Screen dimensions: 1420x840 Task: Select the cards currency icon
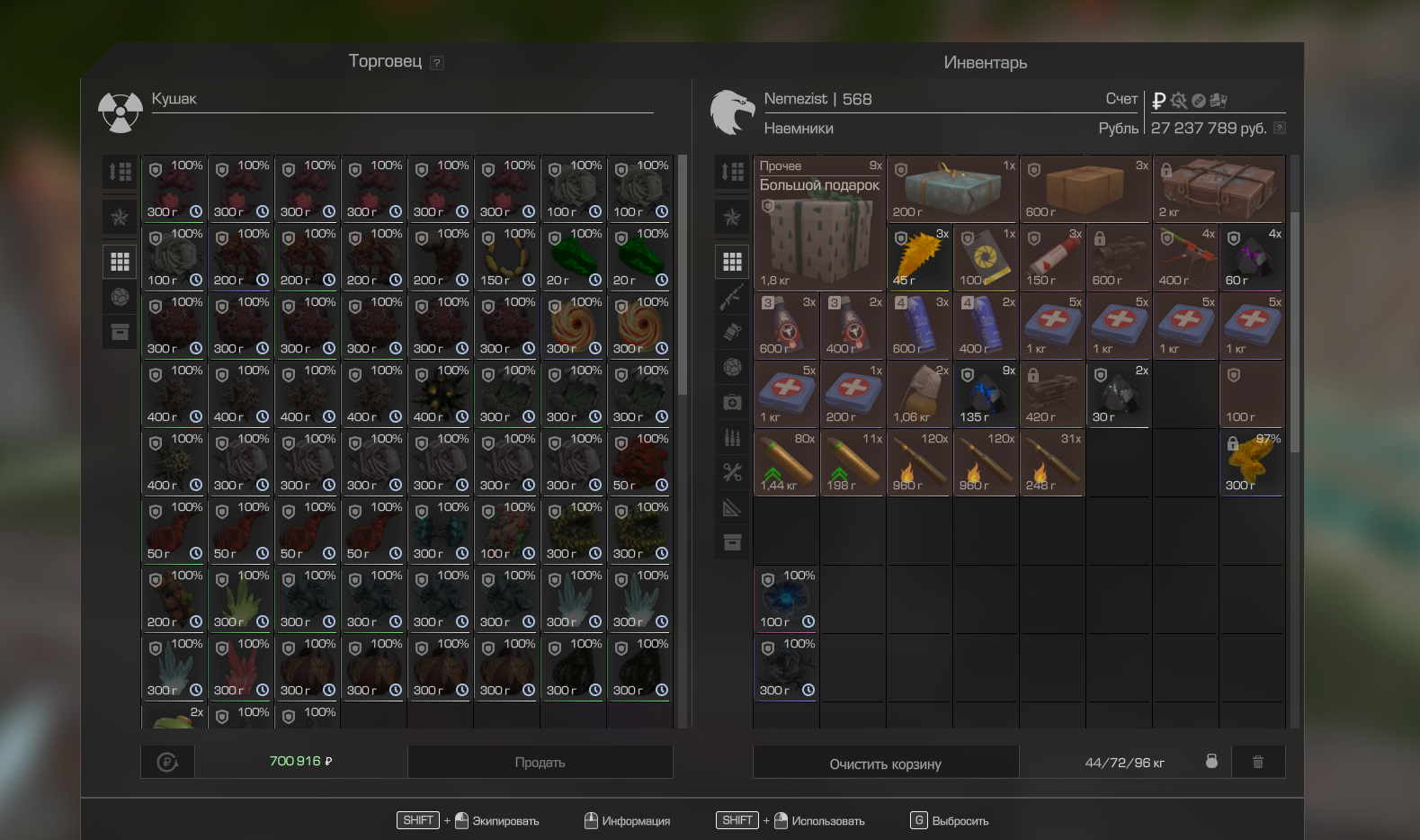coord(1219,100)
